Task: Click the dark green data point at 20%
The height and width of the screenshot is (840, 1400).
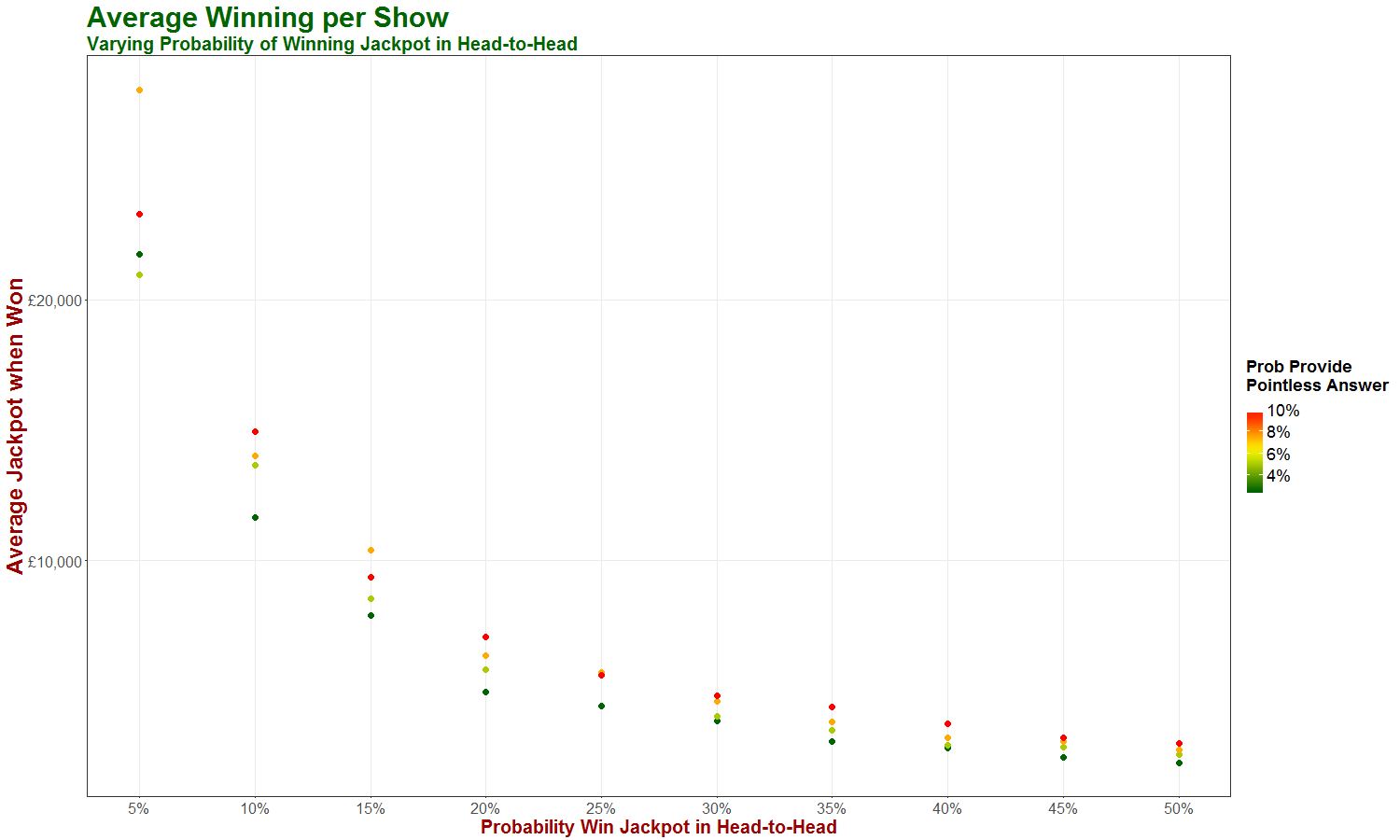Action: 485,693
